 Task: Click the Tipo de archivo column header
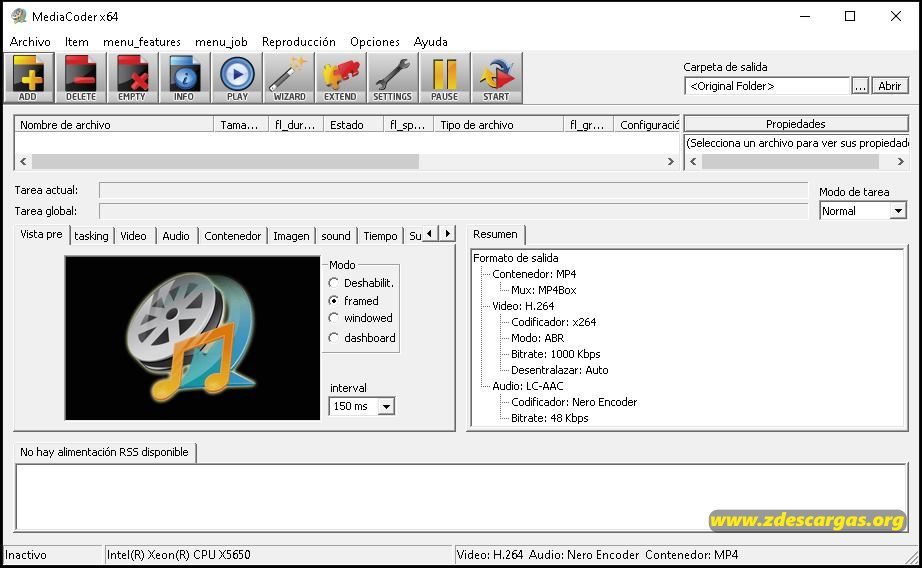498,125
